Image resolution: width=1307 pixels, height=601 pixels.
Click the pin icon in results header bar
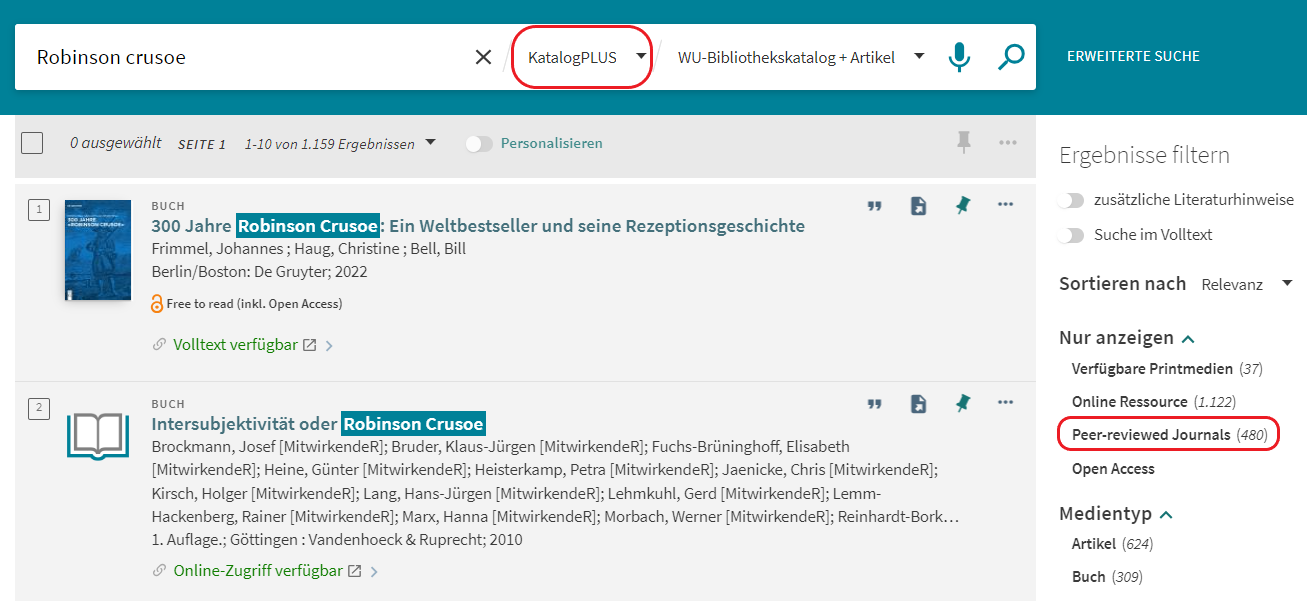[x=964, y=143]
